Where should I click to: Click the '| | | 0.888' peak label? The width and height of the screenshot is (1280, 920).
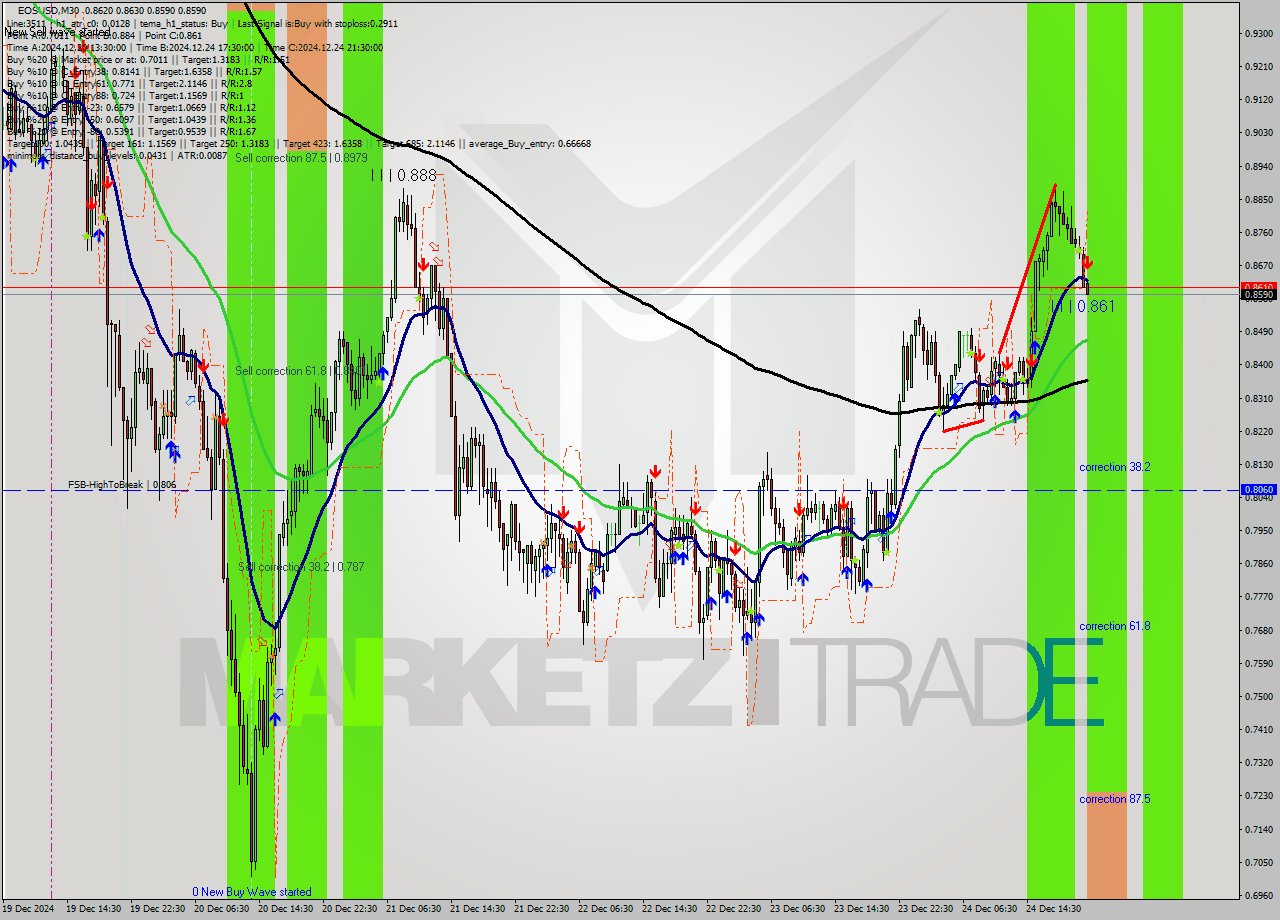coord(404,175)
